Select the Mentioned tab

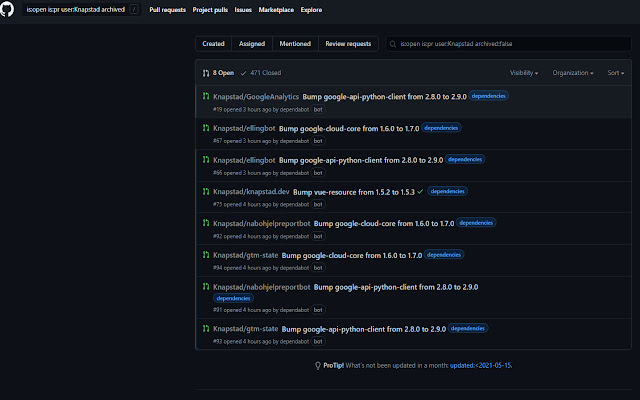[x=295, y=44]
